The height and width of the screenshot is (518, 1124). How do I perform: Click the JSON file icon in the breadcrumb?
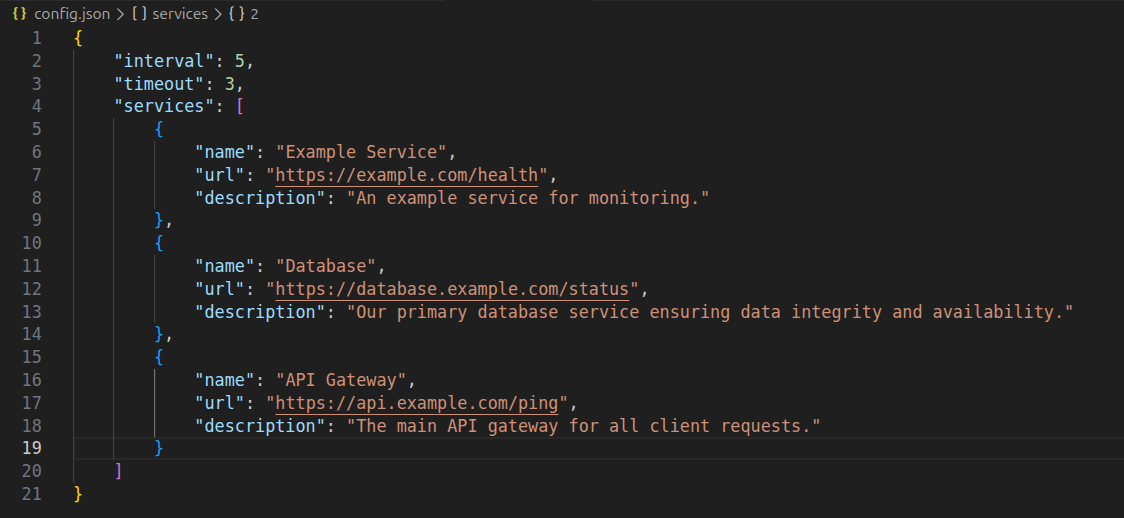17,14
